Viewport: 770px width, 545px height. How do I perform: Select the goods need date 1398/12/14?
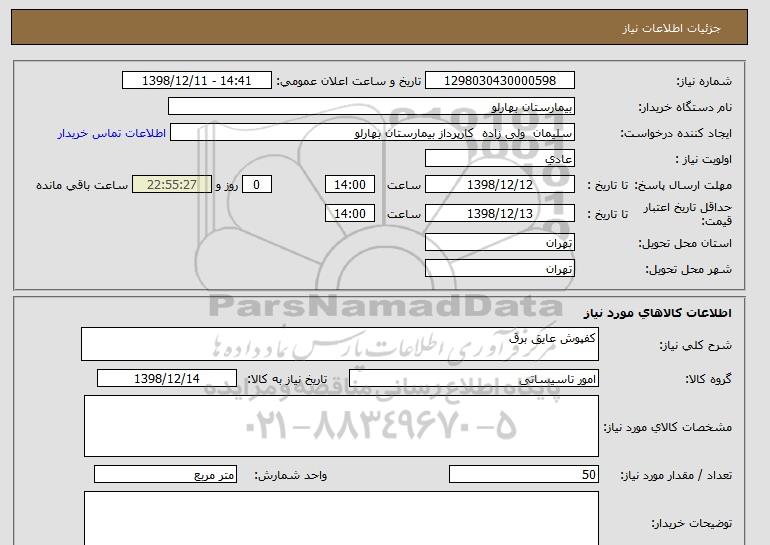coord(167,379)
